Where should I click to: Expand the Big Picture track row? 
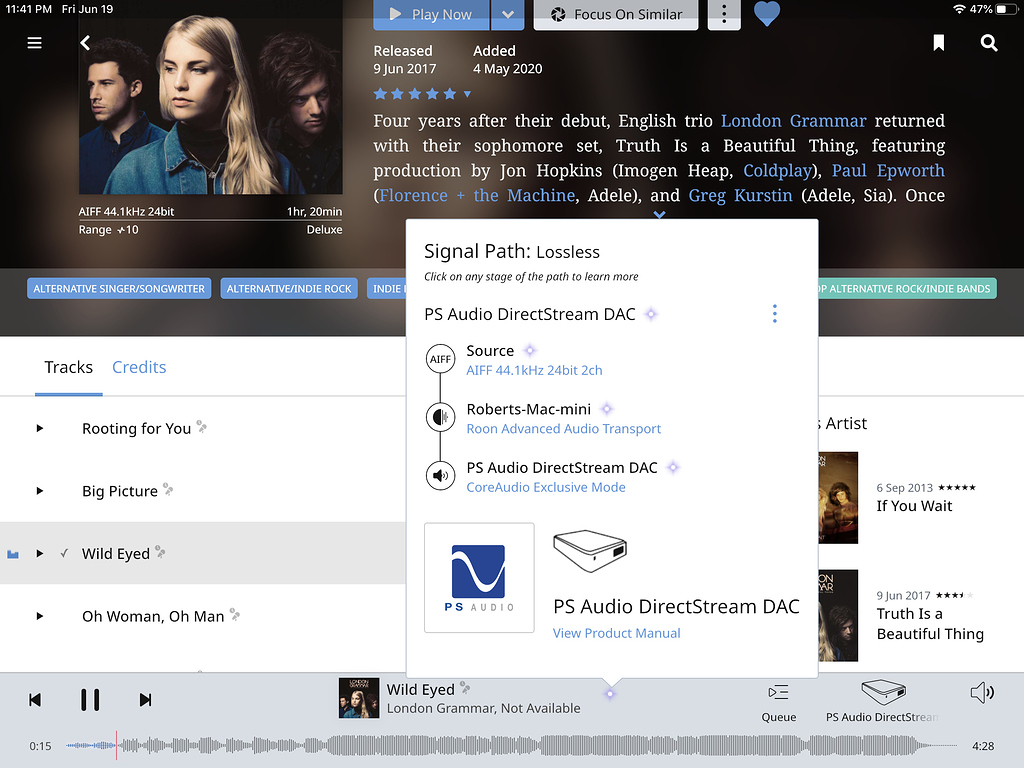coord(40,491)
